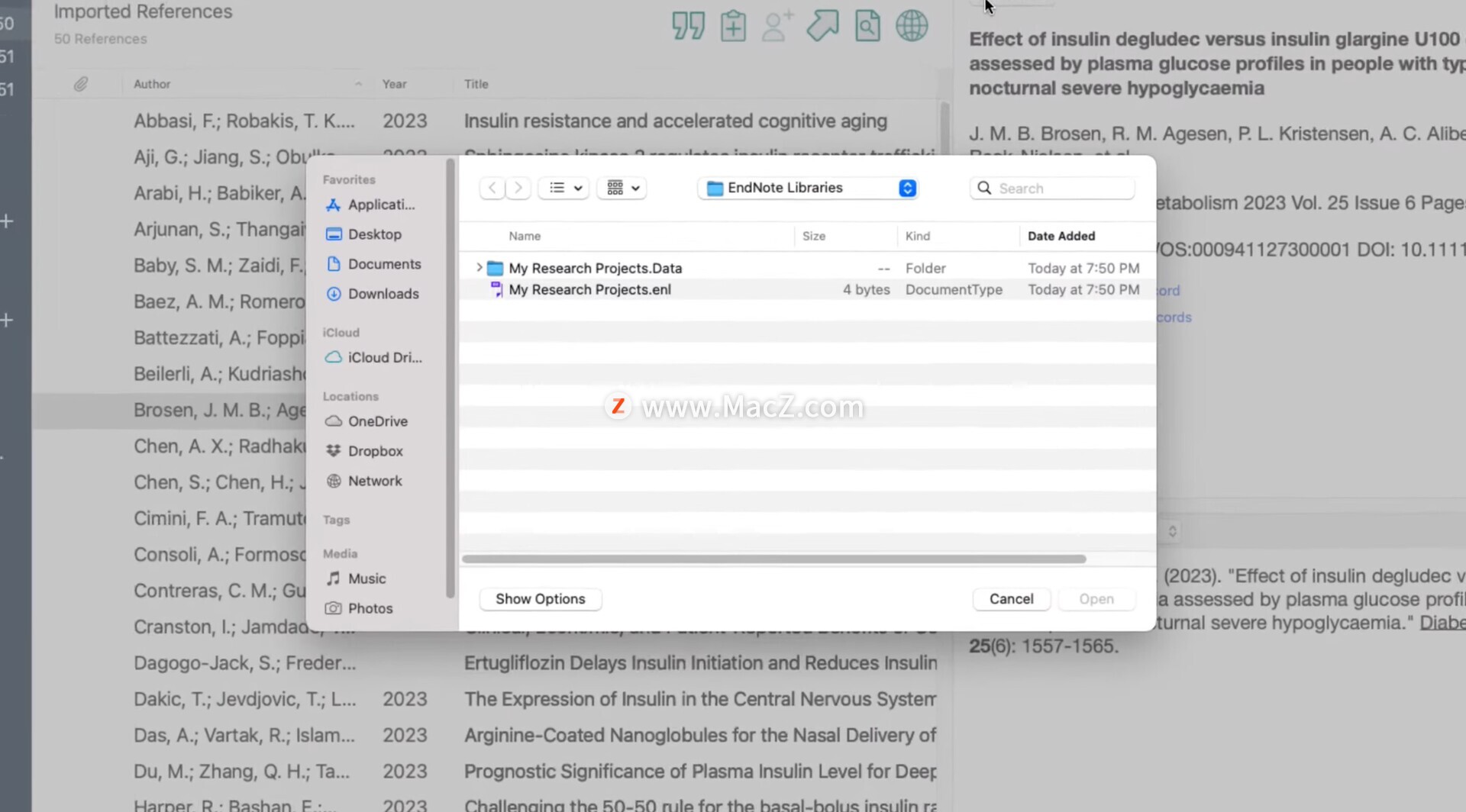Viewport: 1466px width, 812px height.
Task: Sort files by Size column
Action: pyautogui.click(x=814, y=236)
